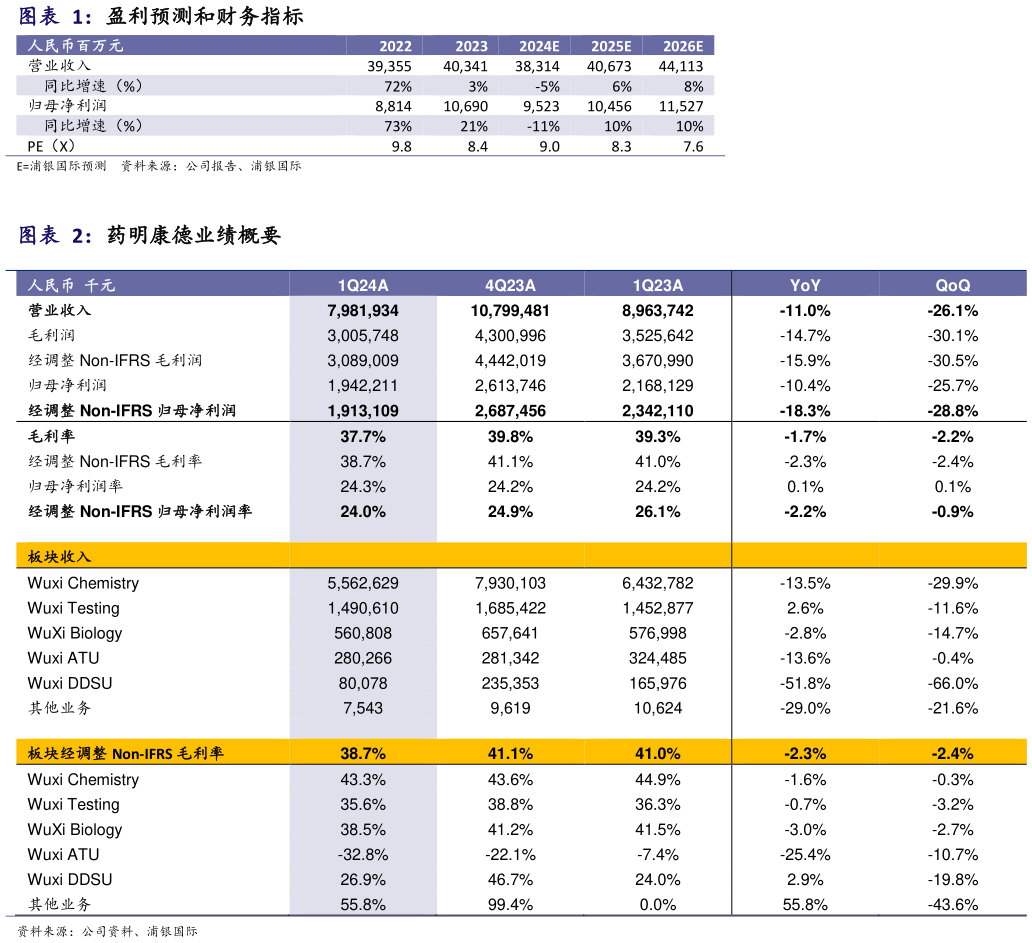This screenshot has width=1032, height=943.
Task: Select the title 图表 1: 盈利预测和财务指标
Action: click(x=161, y=15)
